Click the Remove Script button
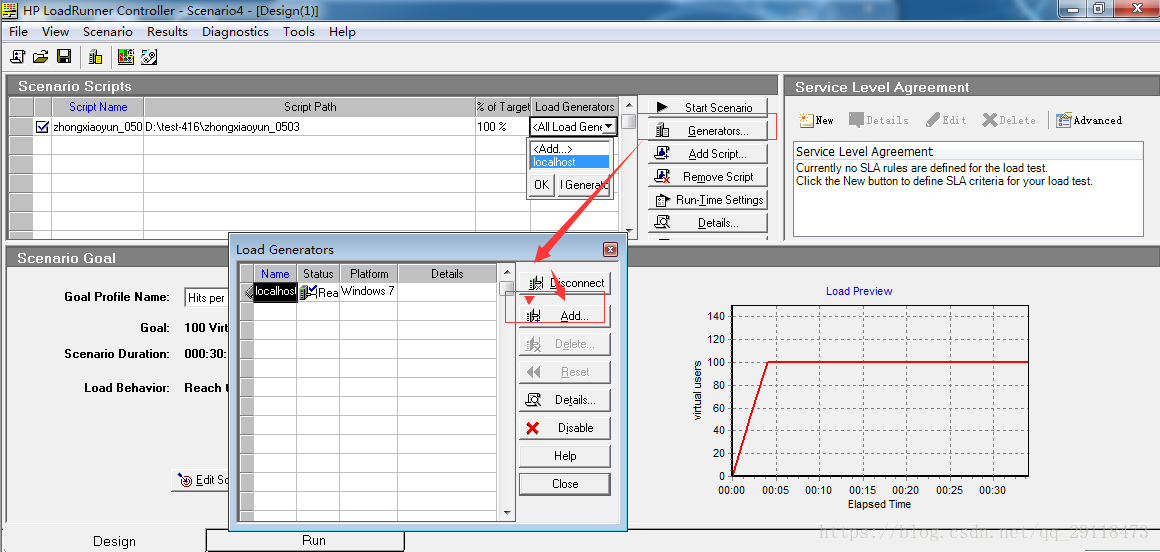 pos(708,177)
